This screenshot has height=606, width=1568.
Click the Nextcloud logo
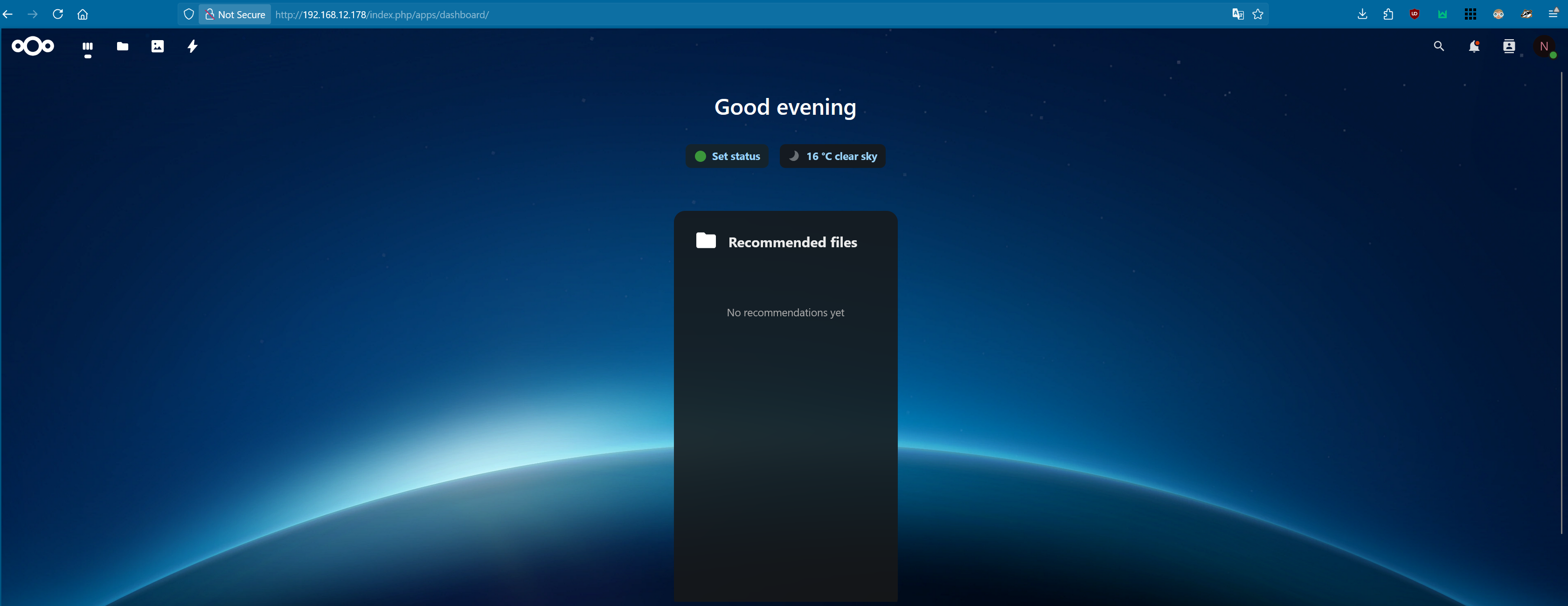pos(32,46)
